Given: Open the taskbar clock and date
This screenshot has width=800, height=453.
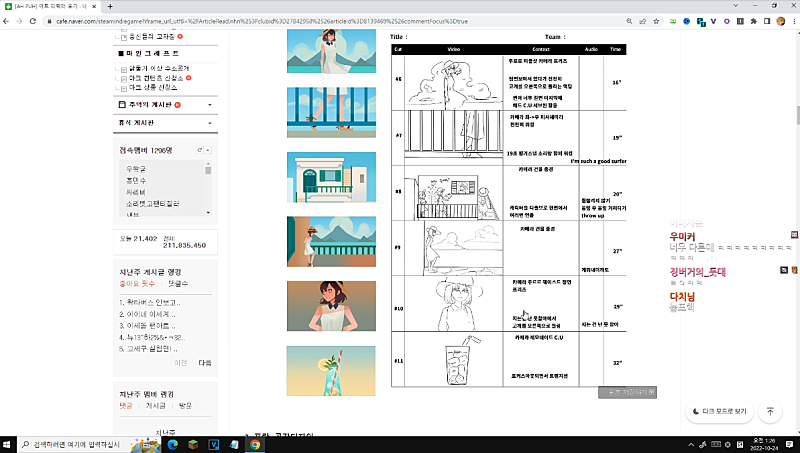Looking at the screenshot, I should (x=766, y=444).
